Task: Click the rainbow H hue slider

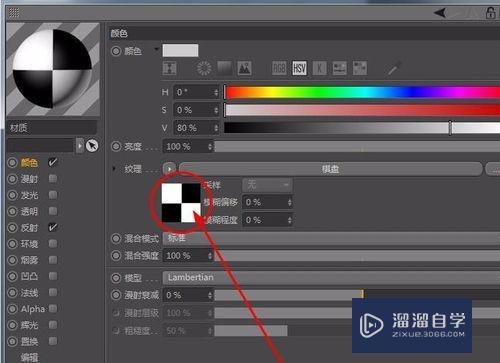Action: pos(362,92)
